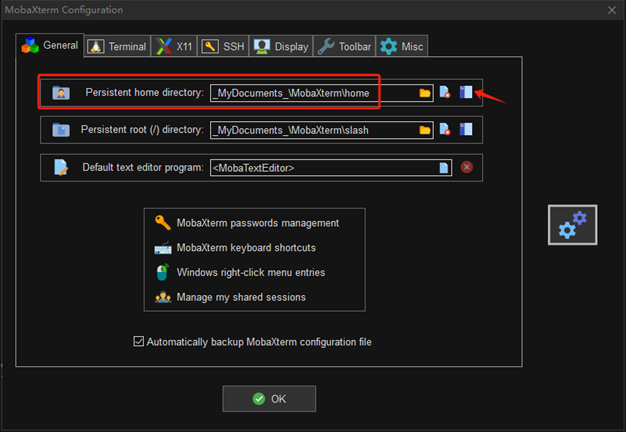The image size is (626, 432).
Task: Click the mouse icon for right-click entries
Action: [162, 272]
